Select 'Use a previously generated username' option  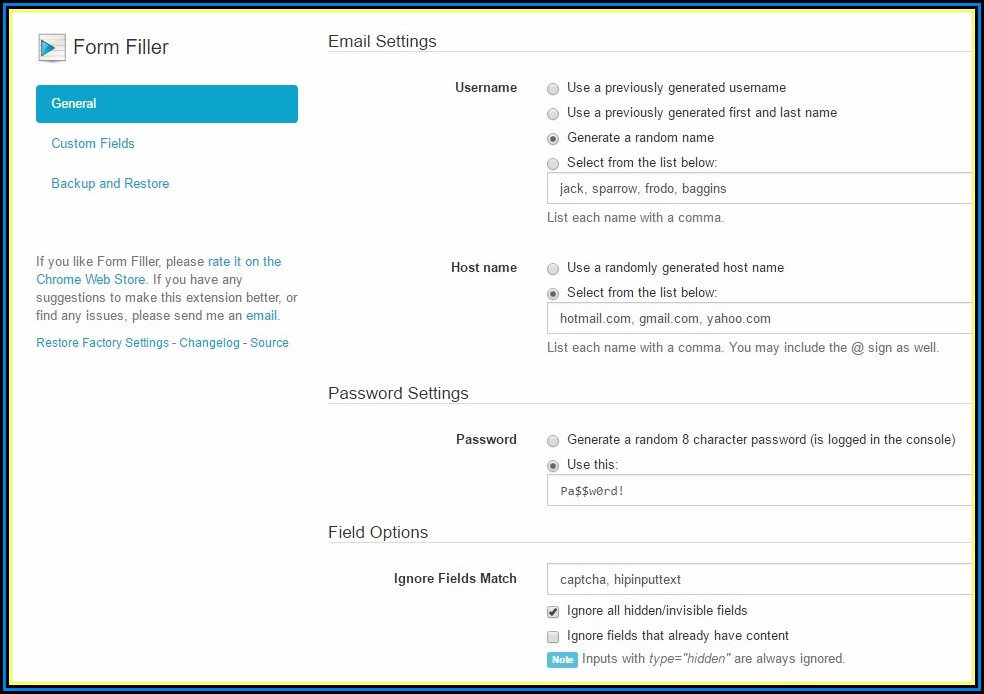[x=553, y=88]
